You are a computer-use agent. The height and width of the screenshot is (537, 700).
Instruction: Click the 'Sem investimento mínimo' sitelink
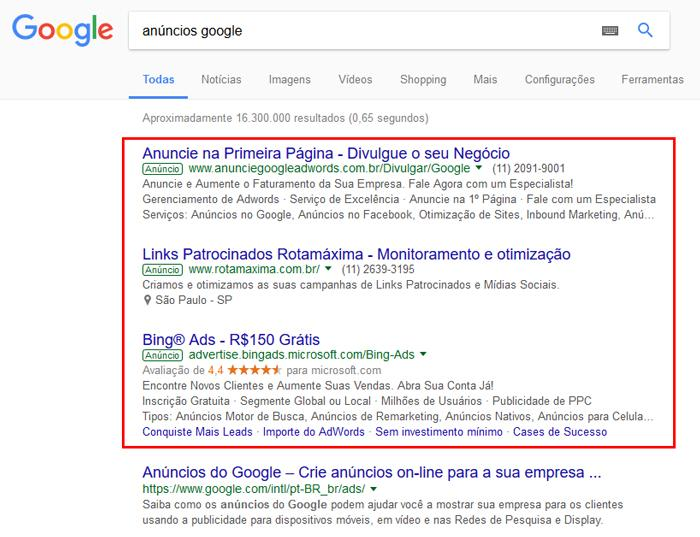point(439,432)
